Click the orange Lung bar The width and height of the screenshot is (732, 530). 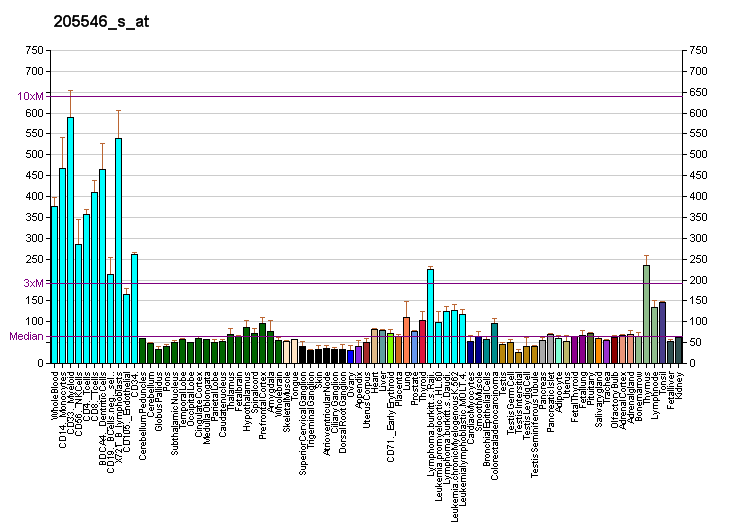[407, 340]
